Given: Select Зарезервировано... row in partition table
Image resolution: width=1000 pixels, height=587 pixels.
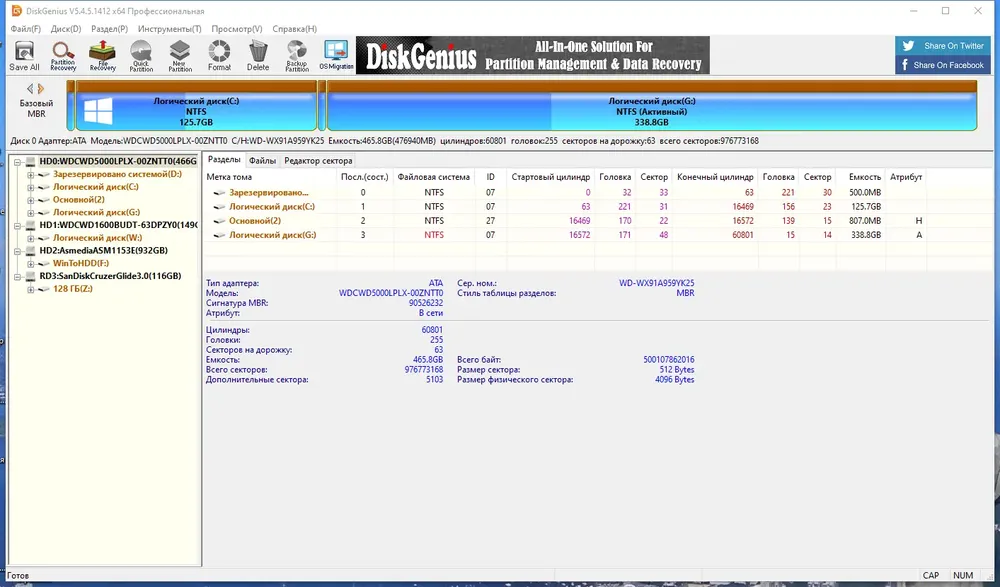Looking at the screenshot, I should pos(566,193).
